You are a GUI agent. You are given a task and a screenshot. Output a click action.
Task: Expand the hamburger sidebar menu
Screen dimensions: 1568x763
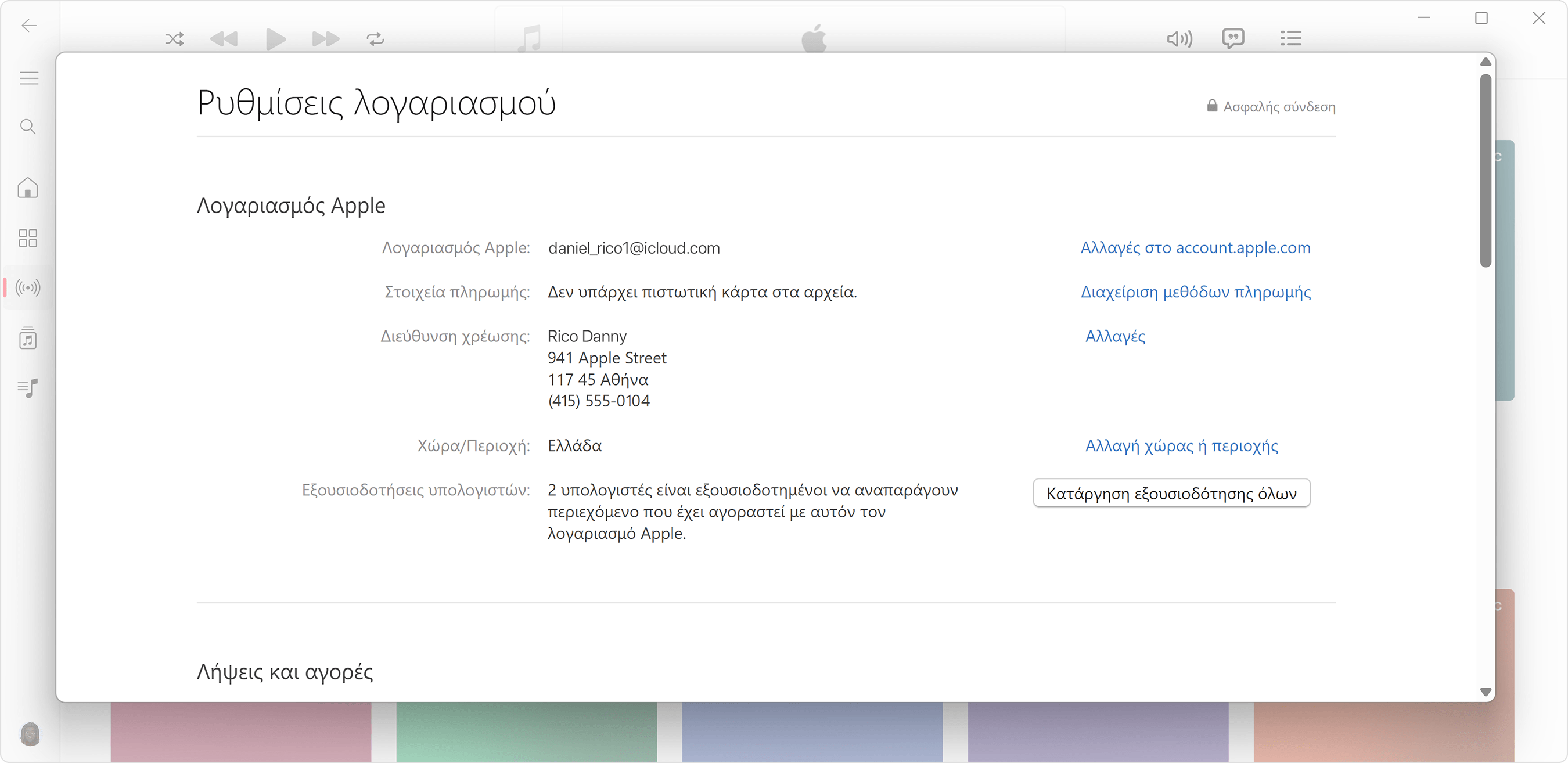click(28, 78)
